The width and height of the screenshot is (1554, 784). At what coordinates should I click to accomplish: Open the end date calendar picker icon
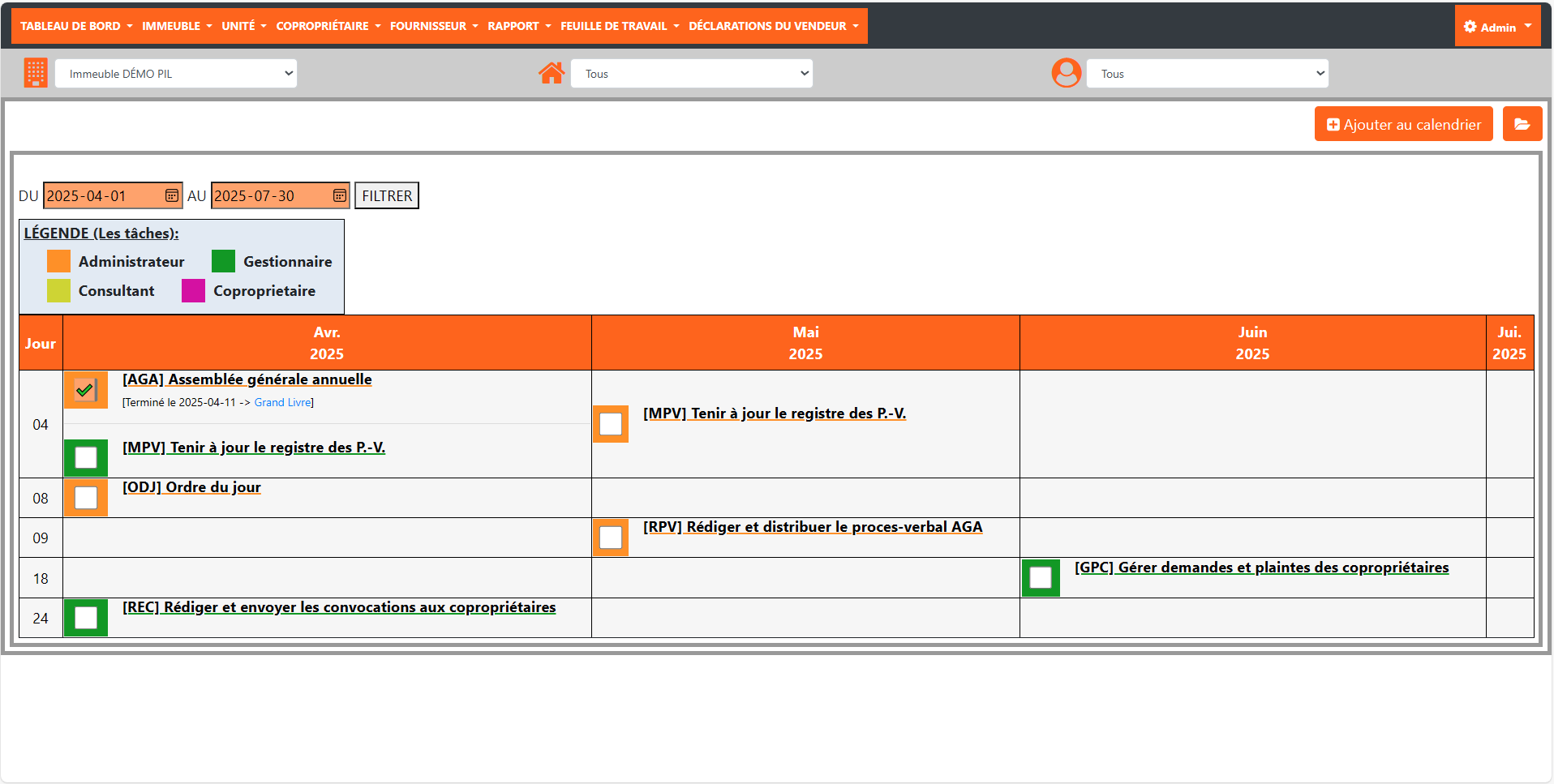point(339,195)
